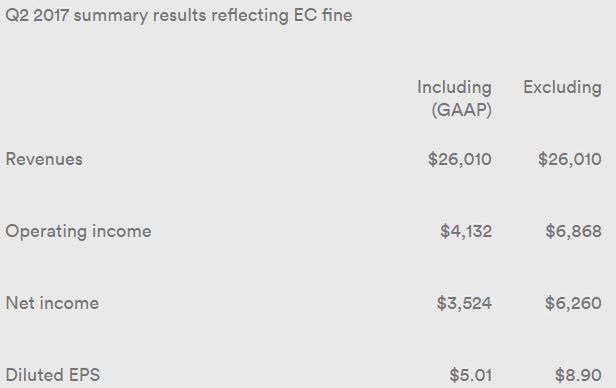Click the (GAAP) text in header
Screen dimensions: 616x388
coord(462,110)
